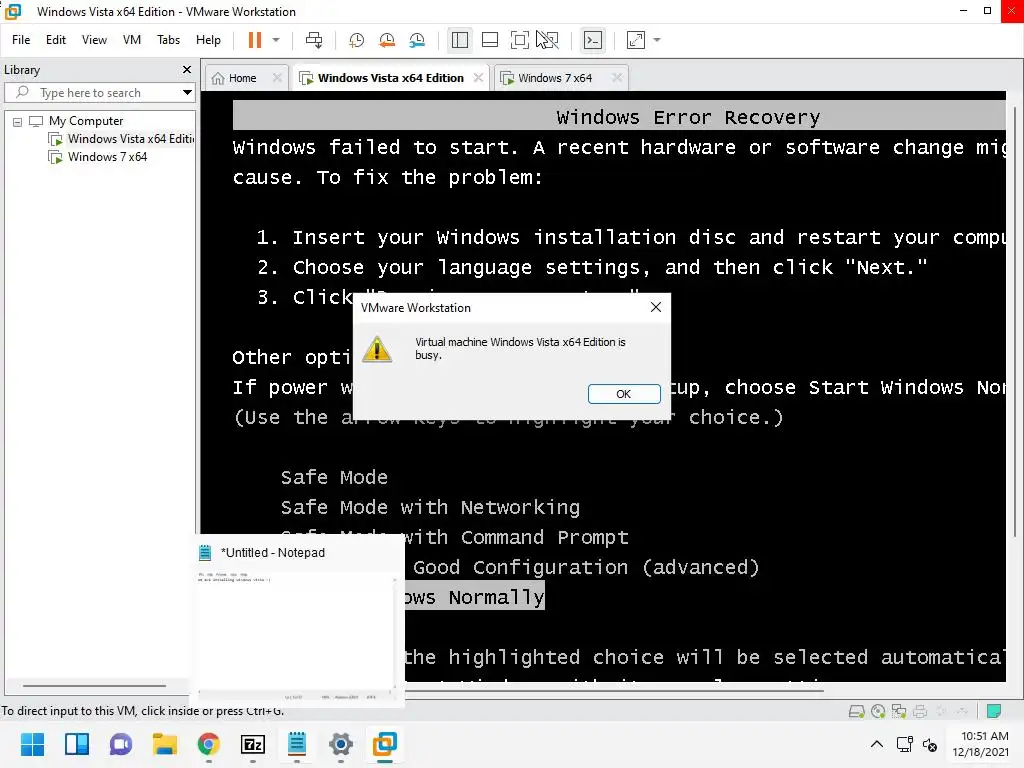Open Settings from the taskbar

coord(340,744)
